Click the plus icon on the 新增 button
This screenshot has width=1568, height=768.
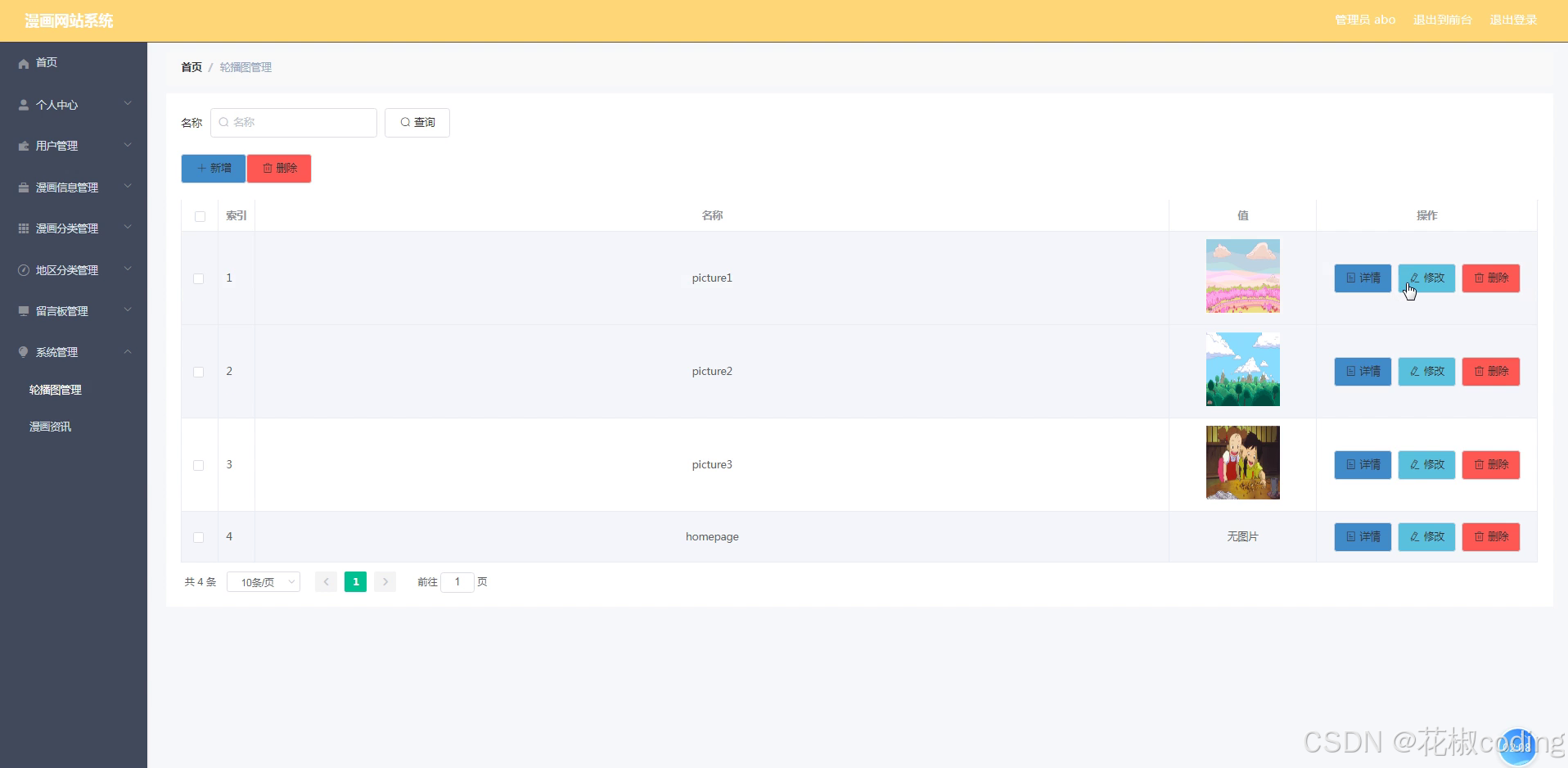201,168
